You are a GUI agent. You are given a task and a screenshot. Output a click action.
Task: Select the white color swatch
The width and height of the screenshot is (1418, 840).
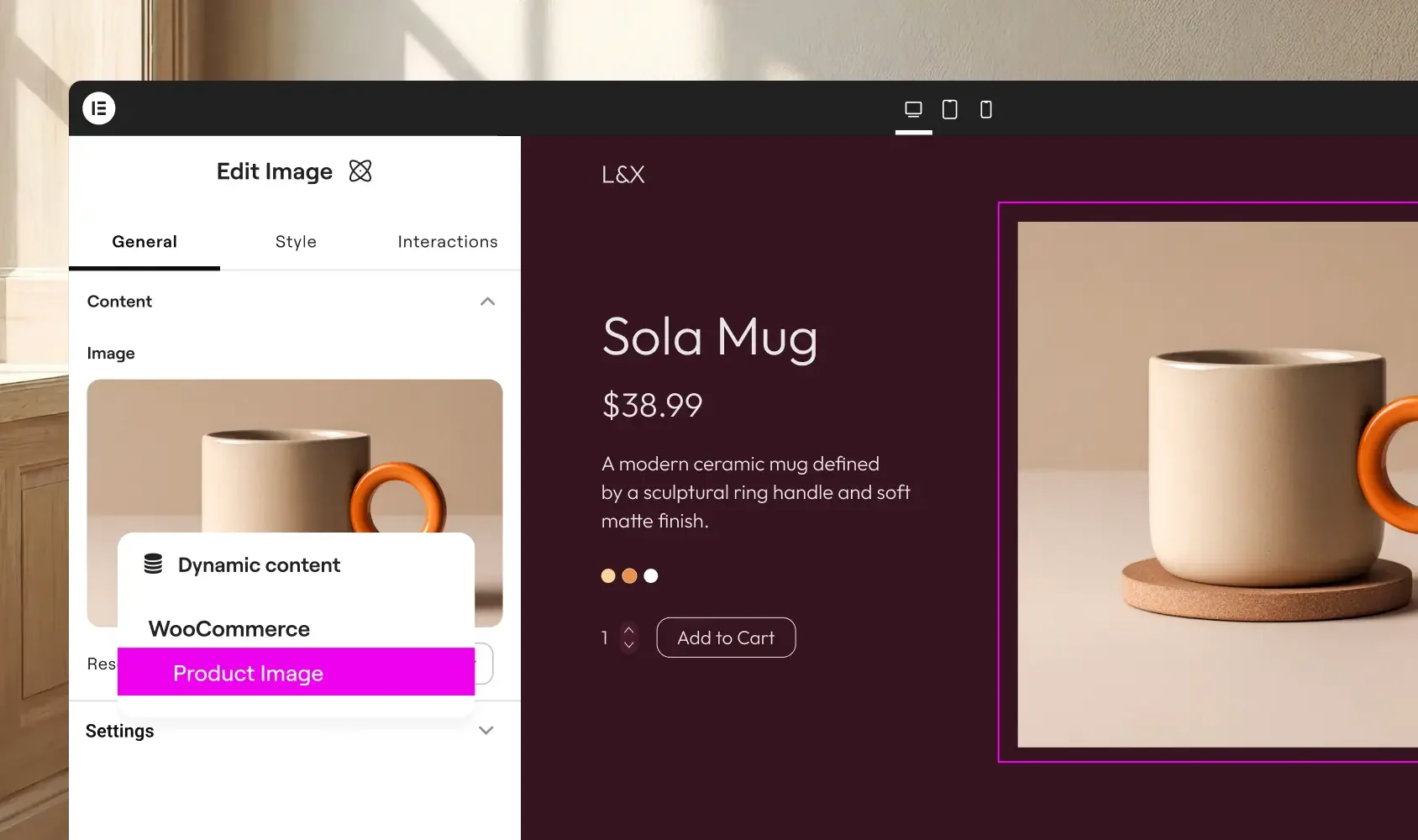[651, 576]
